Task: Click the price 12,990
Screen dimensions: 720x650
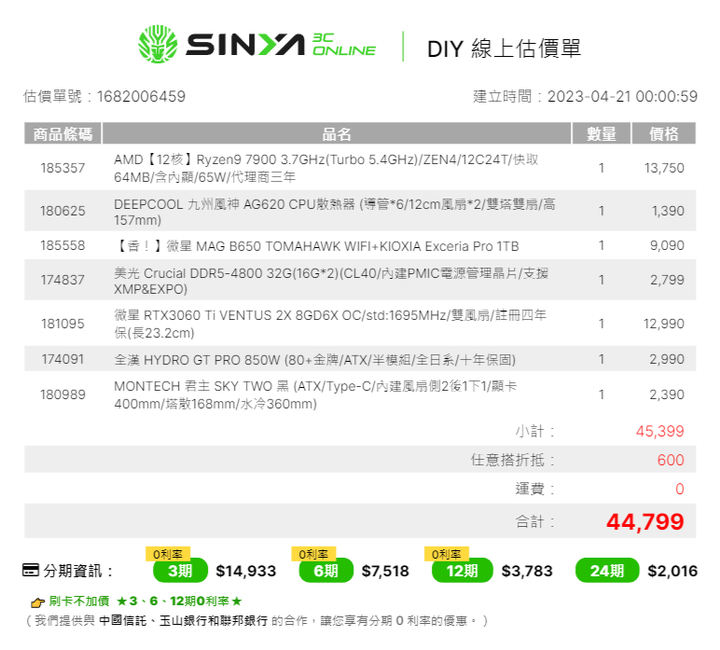Action: 664,324
